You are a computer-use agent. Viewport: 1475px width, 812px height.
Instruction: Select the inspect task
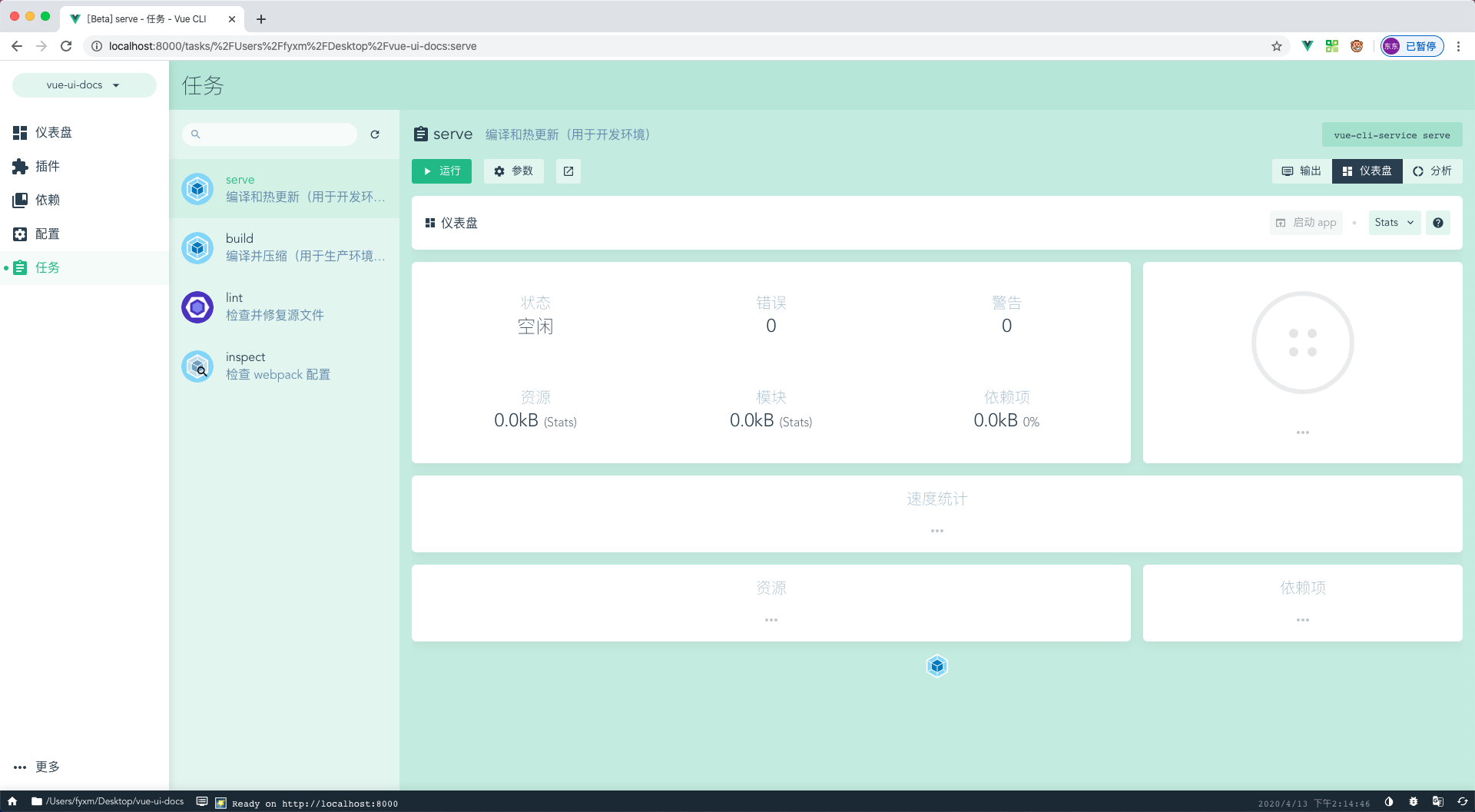(284, 366)
